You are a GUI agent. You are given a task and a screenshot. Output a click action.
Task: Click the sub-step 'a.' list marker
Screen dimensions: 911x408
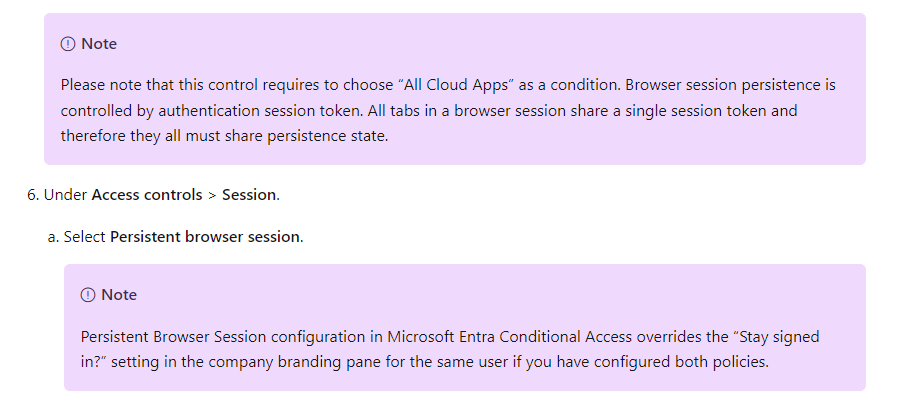point(53,237)
